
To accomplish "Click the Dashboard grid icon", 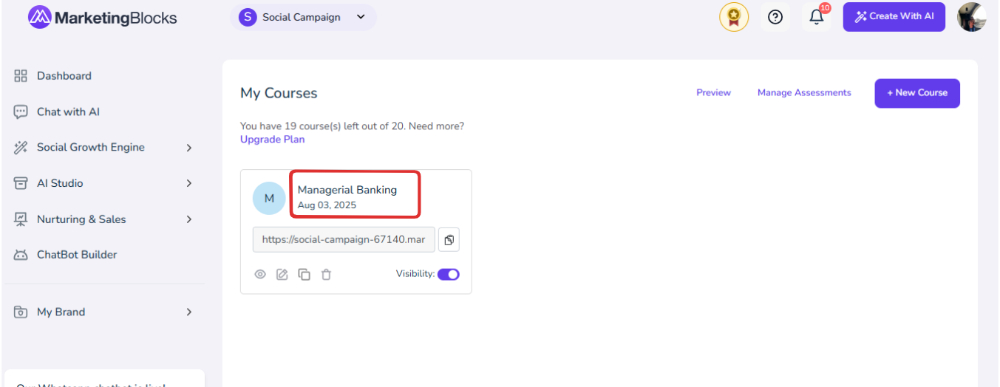I will (20, 76).
